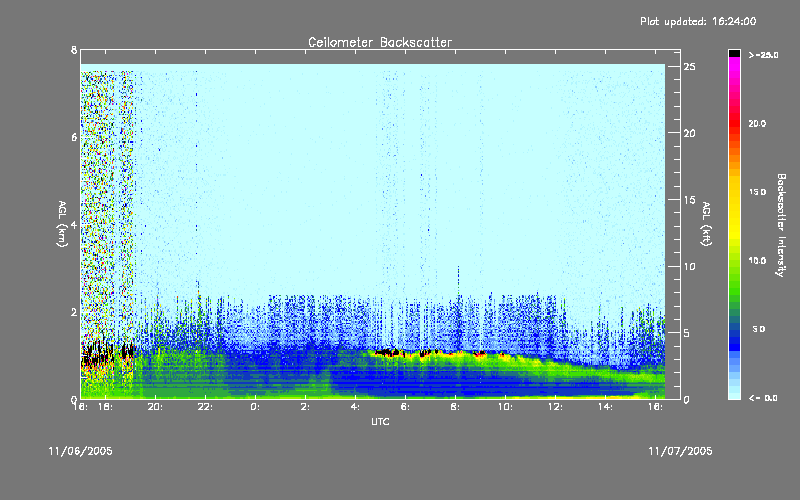Click the "12:" time tick label
This screenshot has height=500, width=800.
[x=555, y=407]
